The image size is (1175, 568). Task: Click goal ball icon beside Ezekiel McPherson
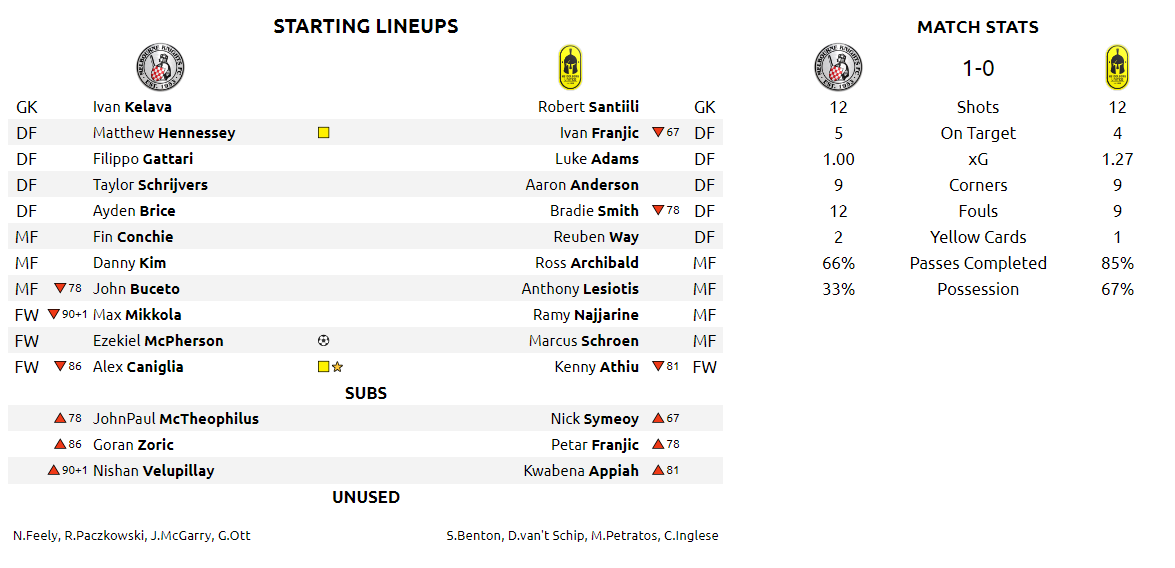point(323,341)
